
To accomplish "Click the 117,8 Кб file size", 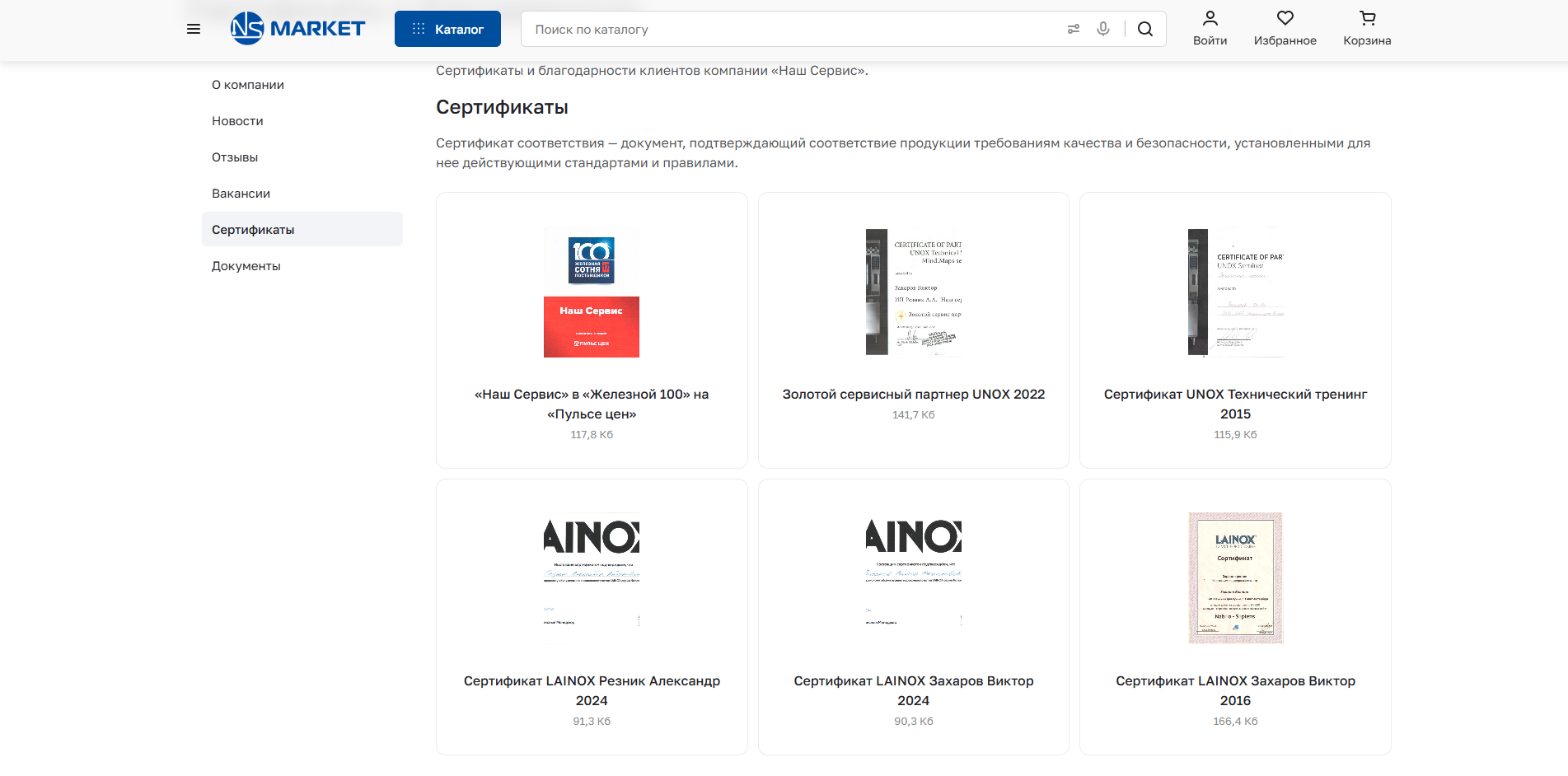I will coord(592,435).
